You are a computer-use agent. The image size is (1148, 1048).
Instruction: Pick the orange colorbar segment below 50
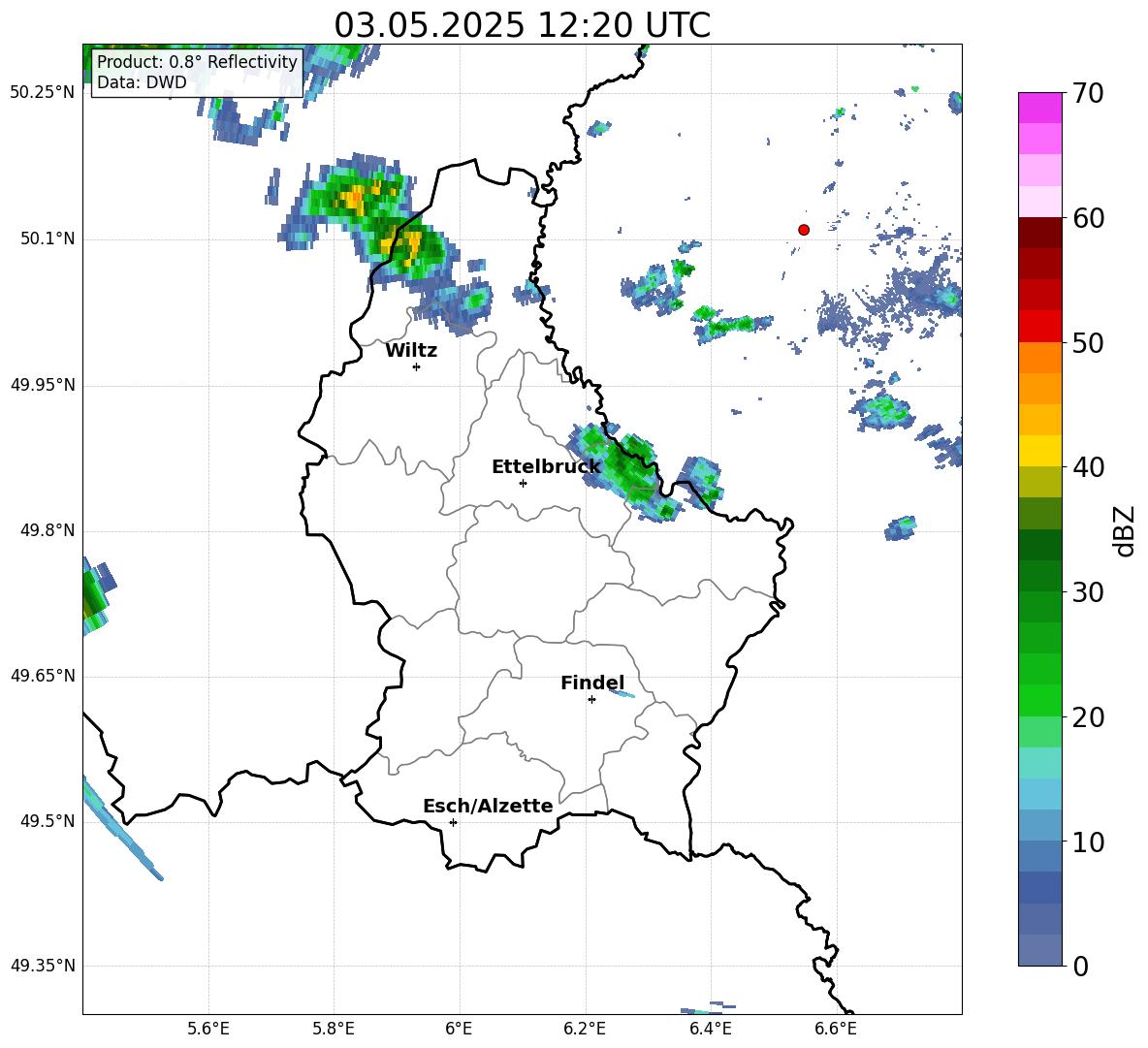[1039, 358]
